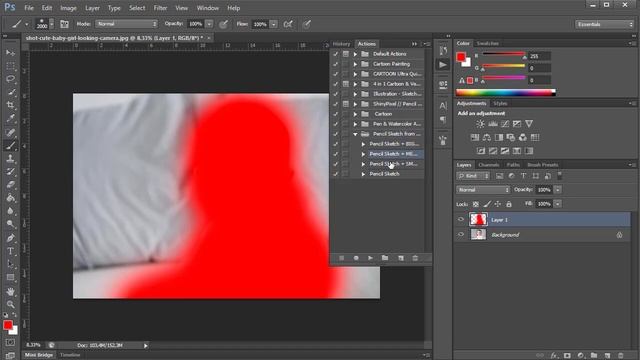Hide the Background layer eye icon

pyautogui.click(x=461, y=235)
